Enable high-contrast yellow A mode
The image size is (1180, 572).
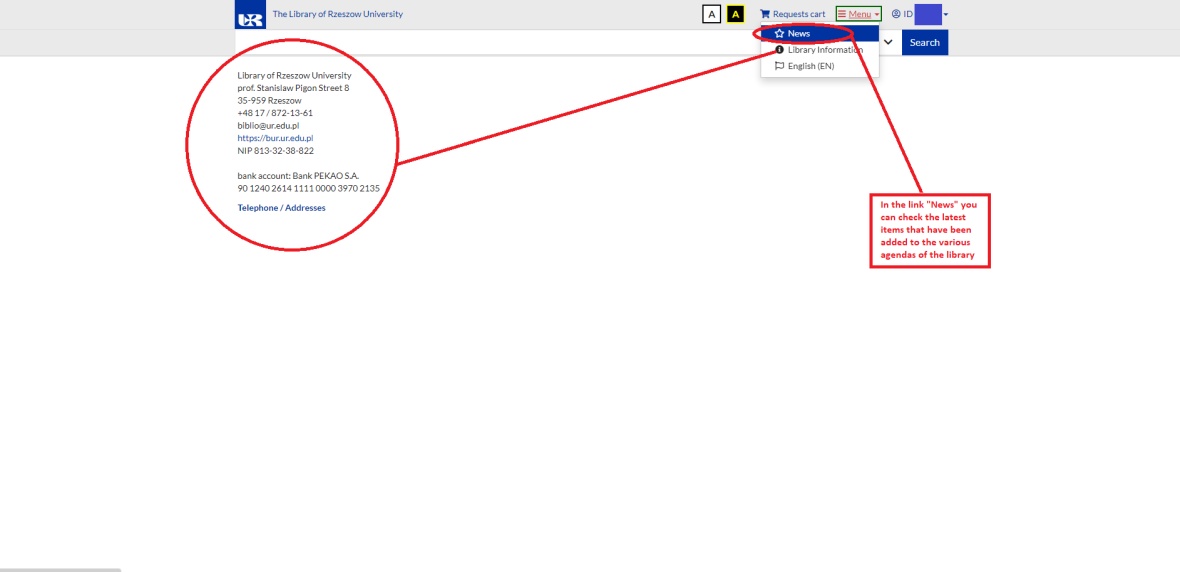click(735, 14)
